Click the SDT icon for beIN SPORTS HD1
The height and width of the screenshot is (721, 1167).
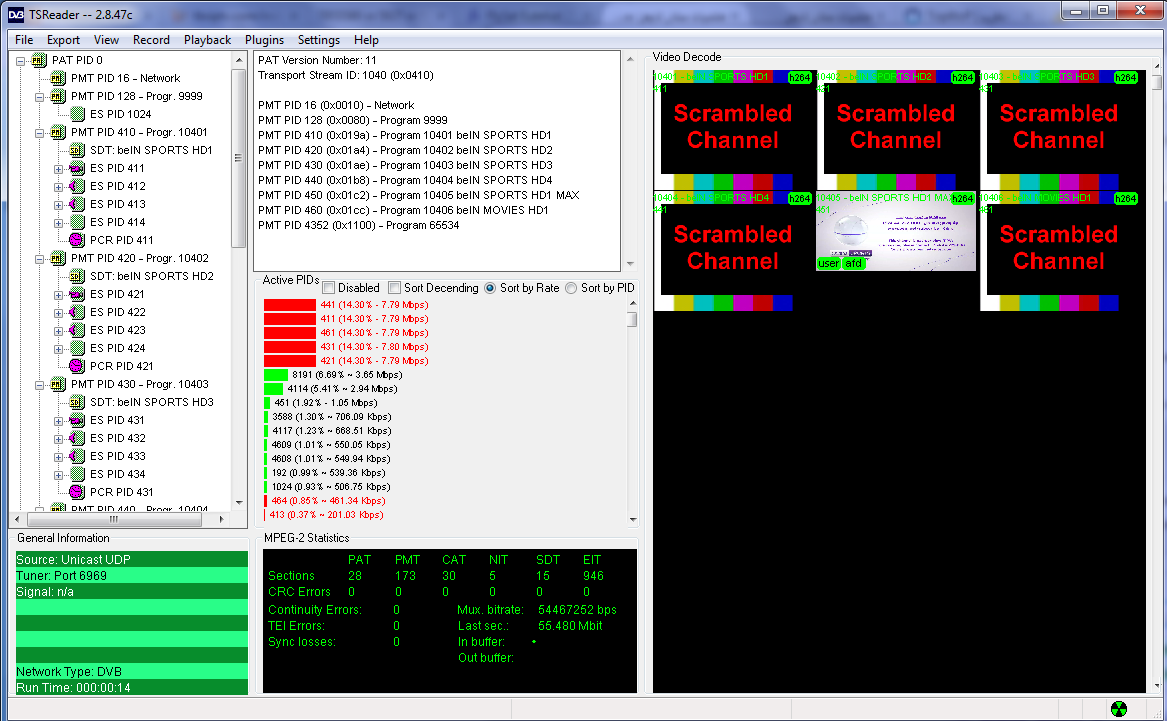pyautogui.click(x=77, y=150)
